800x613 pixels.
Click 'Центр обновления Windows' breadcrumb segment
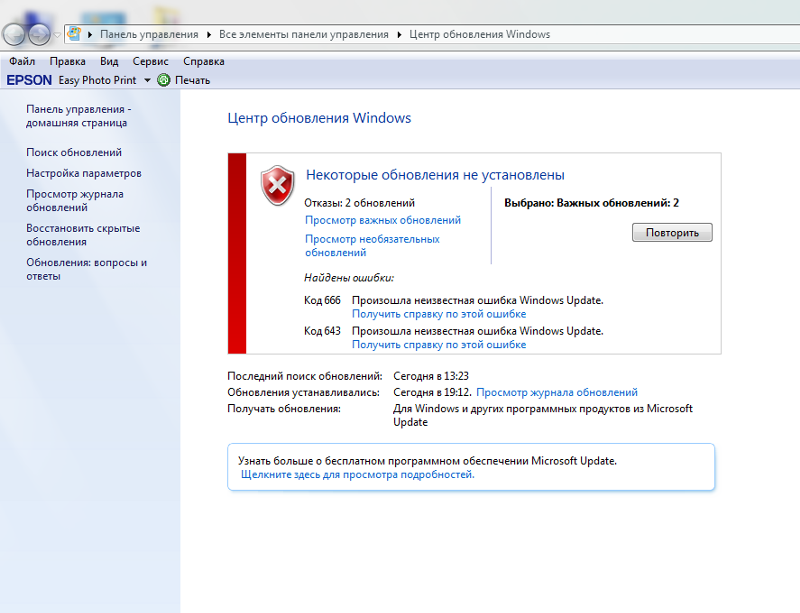click(480, 34)
